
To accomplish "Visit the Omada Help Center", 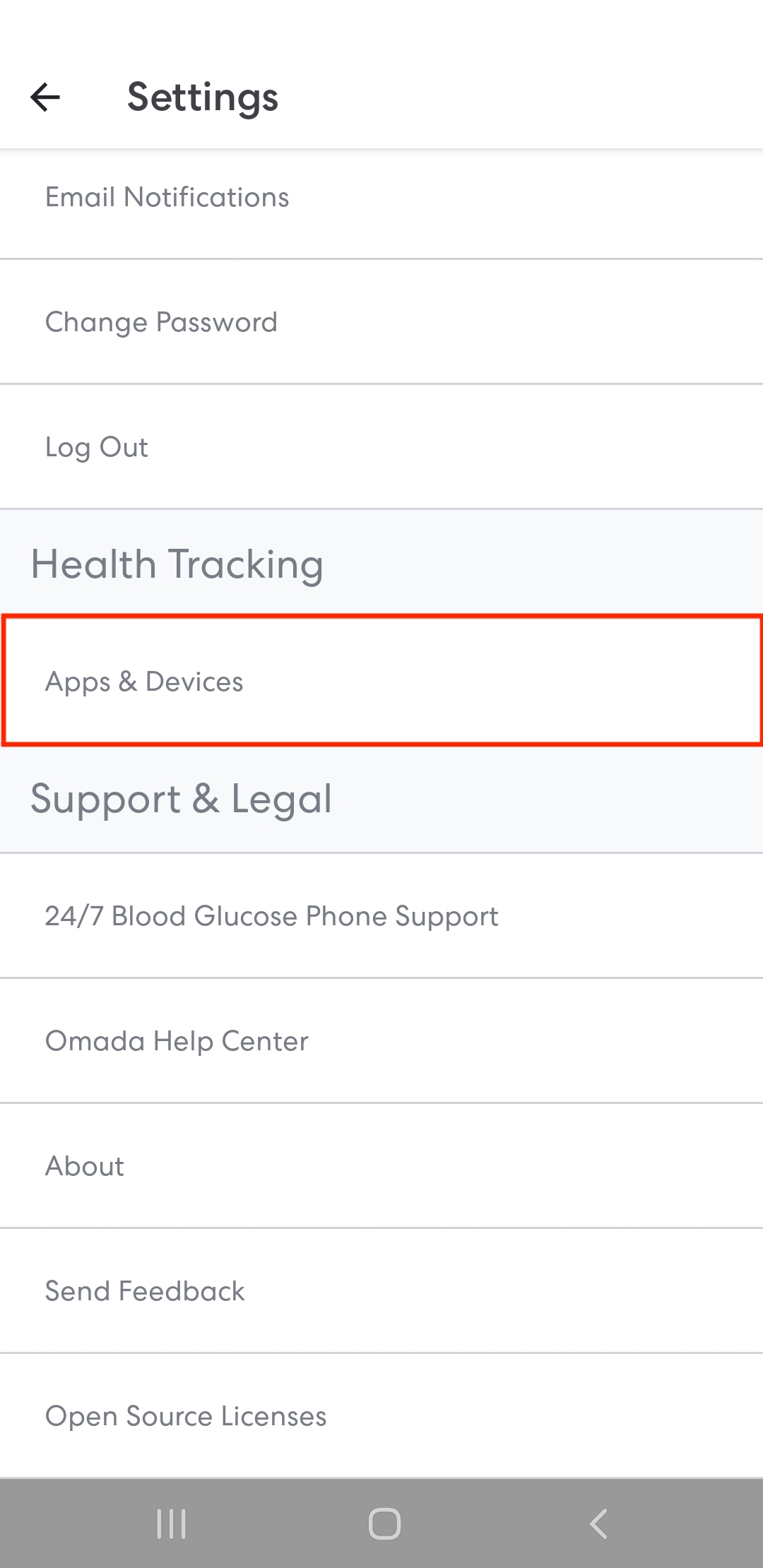I will point(381,1041).
